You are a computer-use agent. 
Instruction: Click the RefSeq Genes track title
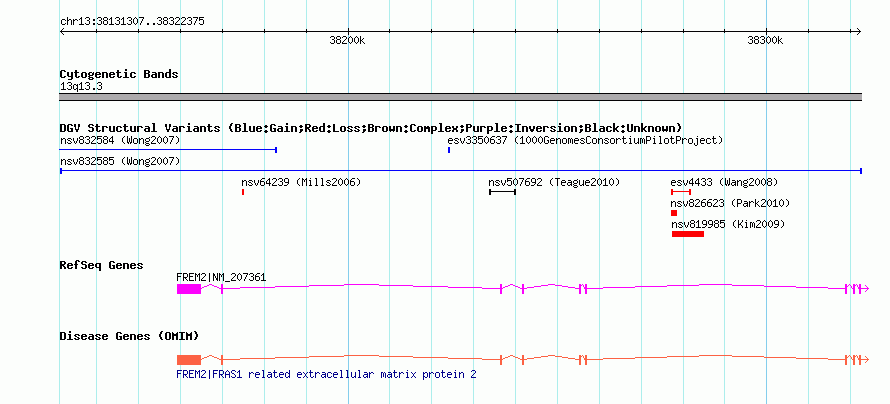[x=102, y=266]
